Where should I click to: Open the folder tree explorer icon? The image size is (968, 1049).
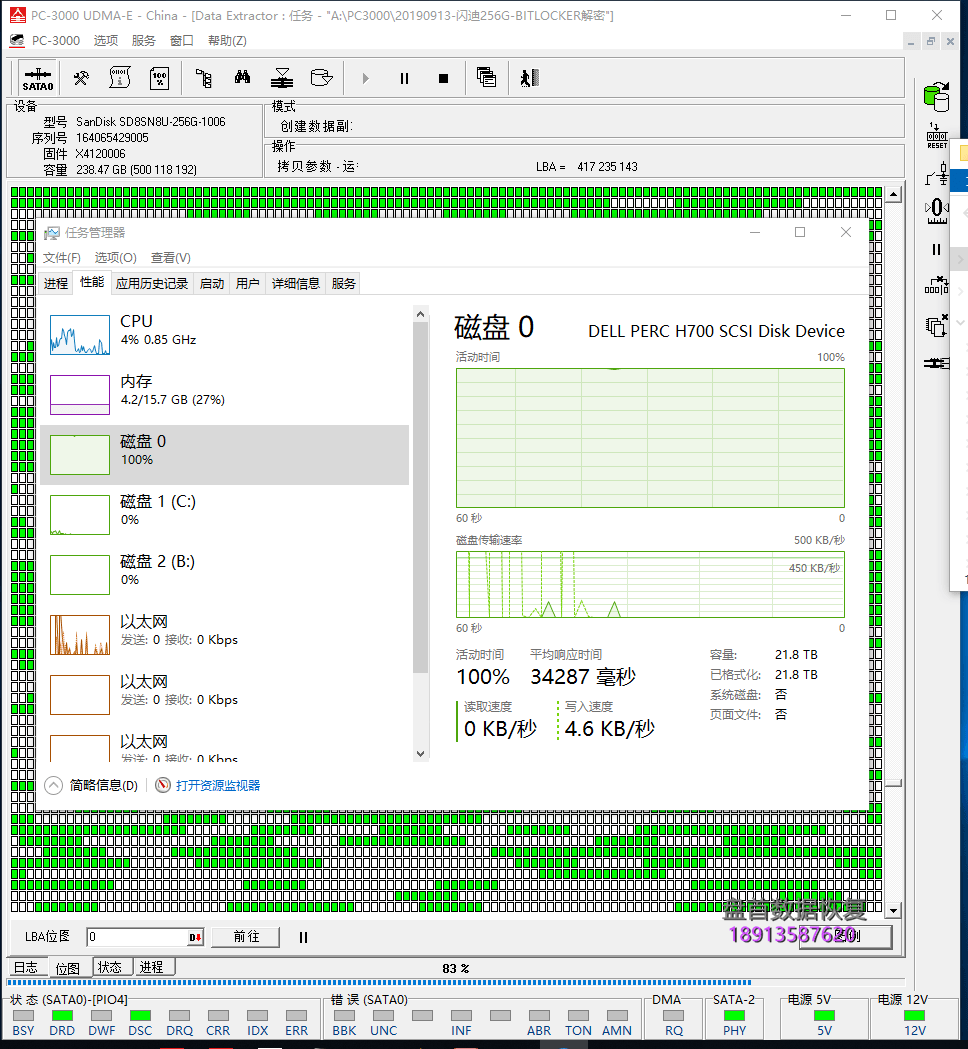(x=203, y=78)
